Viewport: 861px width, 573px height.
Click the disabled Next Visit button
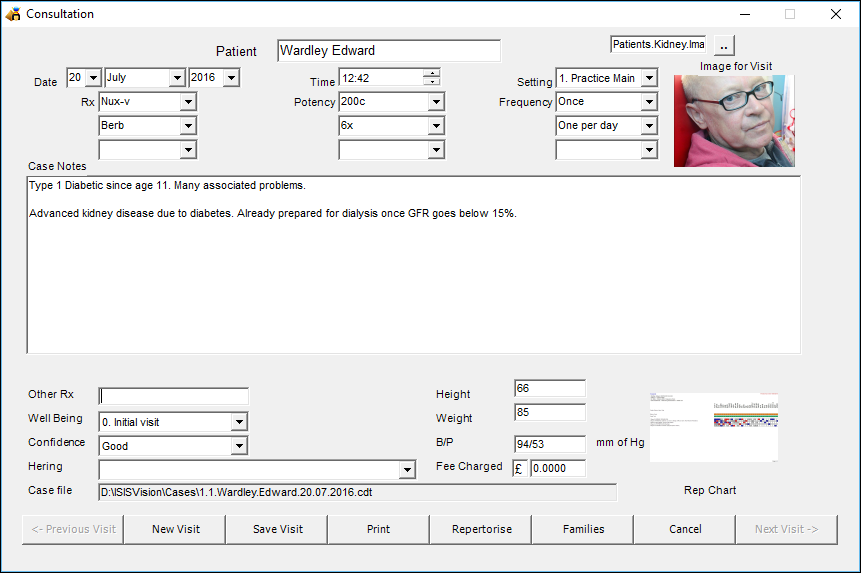(787, 529)
